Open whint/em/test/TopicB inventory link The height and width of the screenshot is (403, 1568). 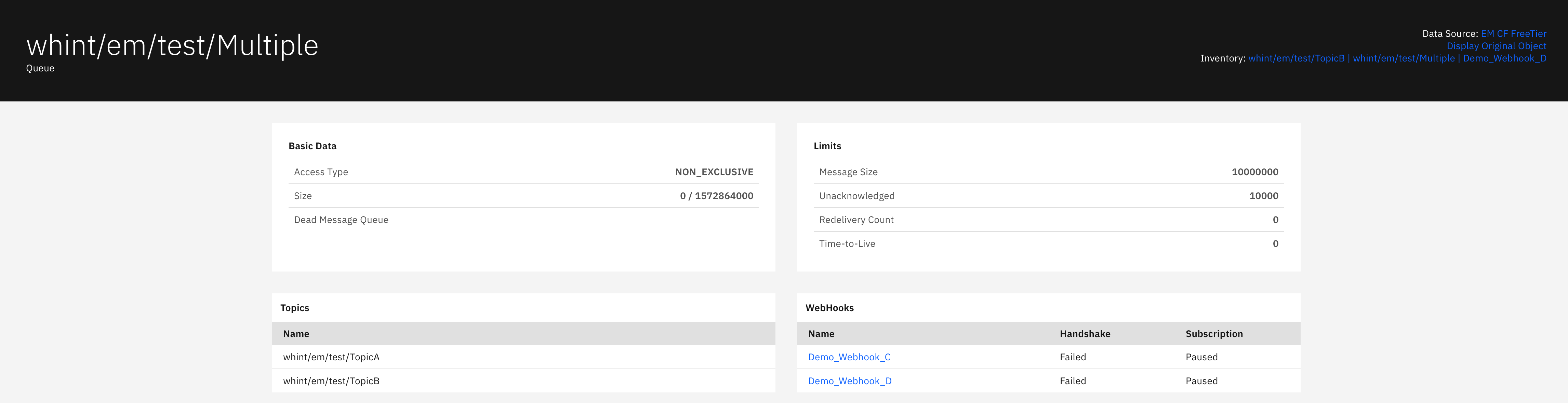(1296, 58)
